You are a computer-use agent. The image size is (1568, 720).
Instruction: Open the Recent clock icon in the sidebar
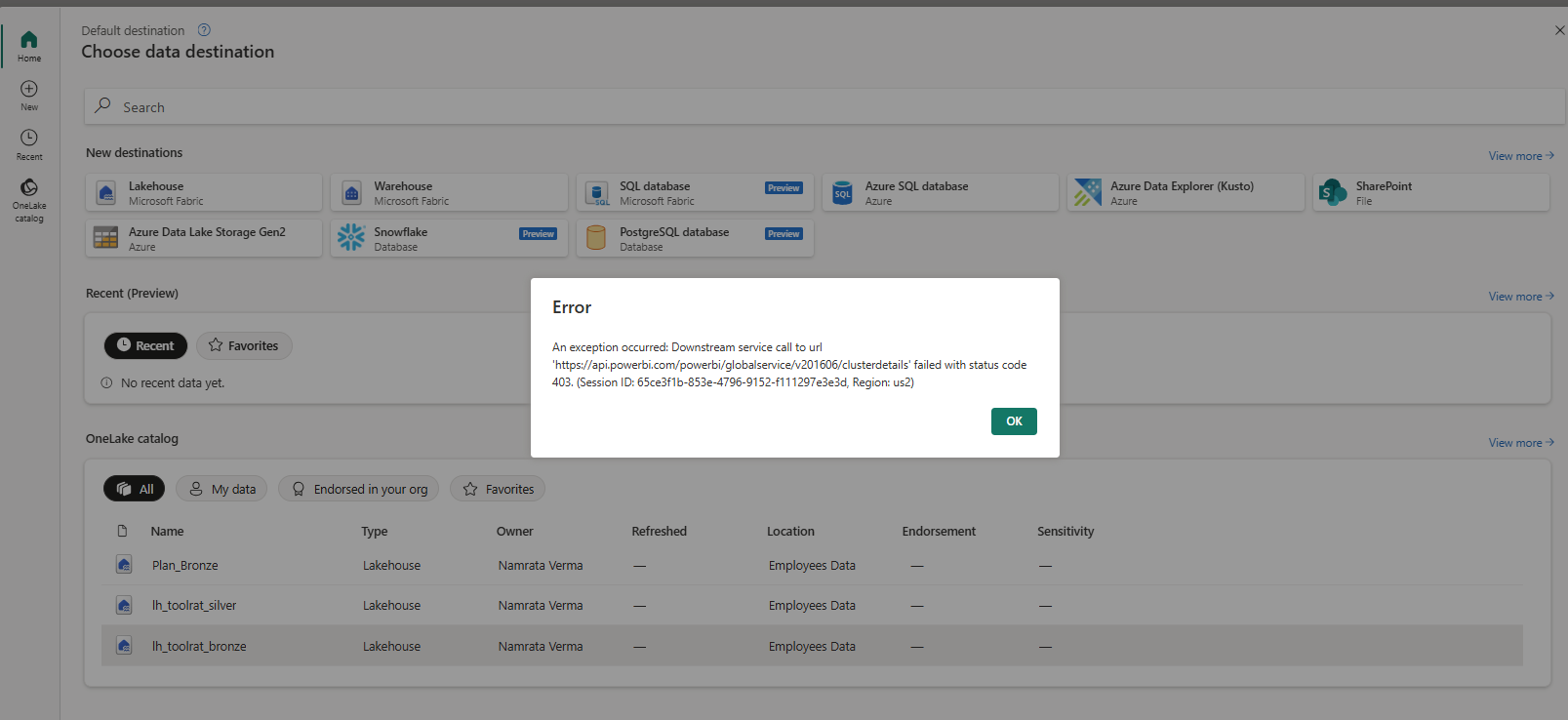[x=29, y=138]
